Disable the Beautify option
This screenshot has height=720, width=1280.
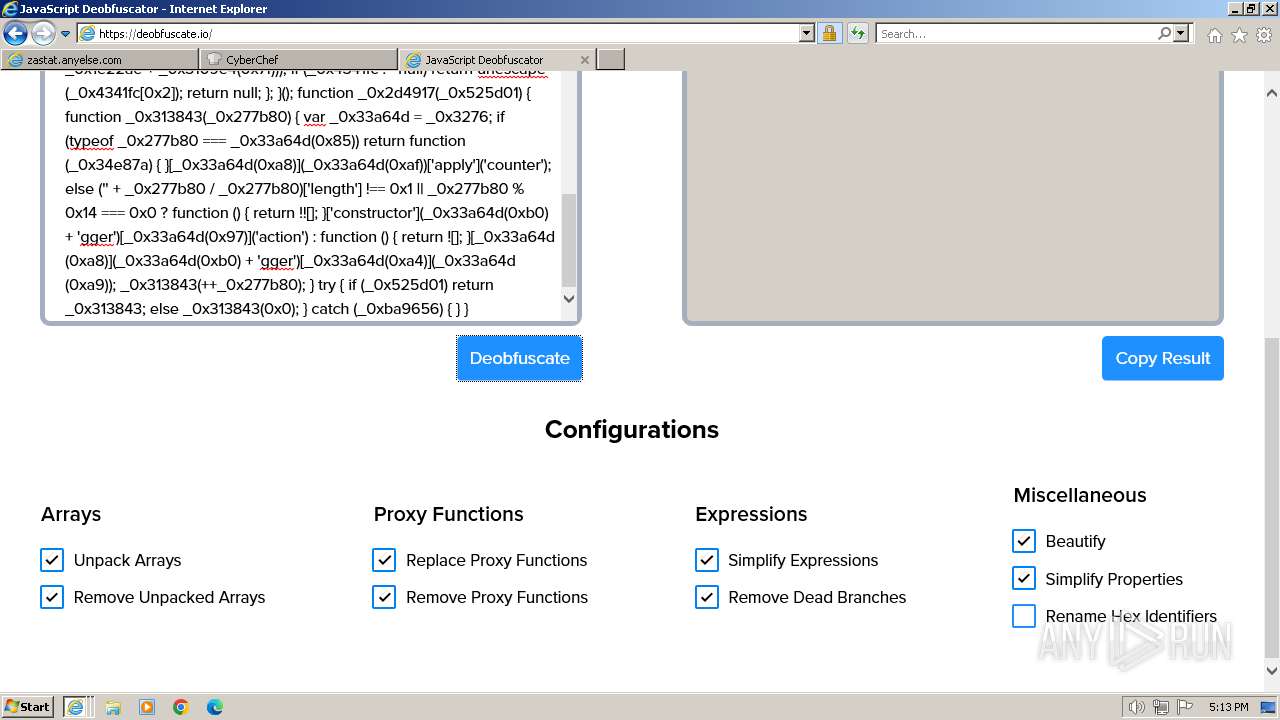click(x=1024, y=541)
